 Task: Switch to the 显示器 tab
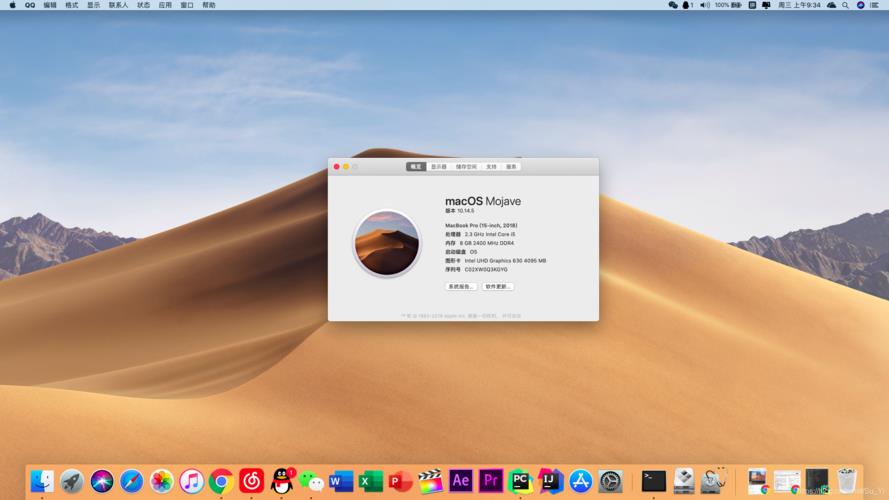point(439,167)
